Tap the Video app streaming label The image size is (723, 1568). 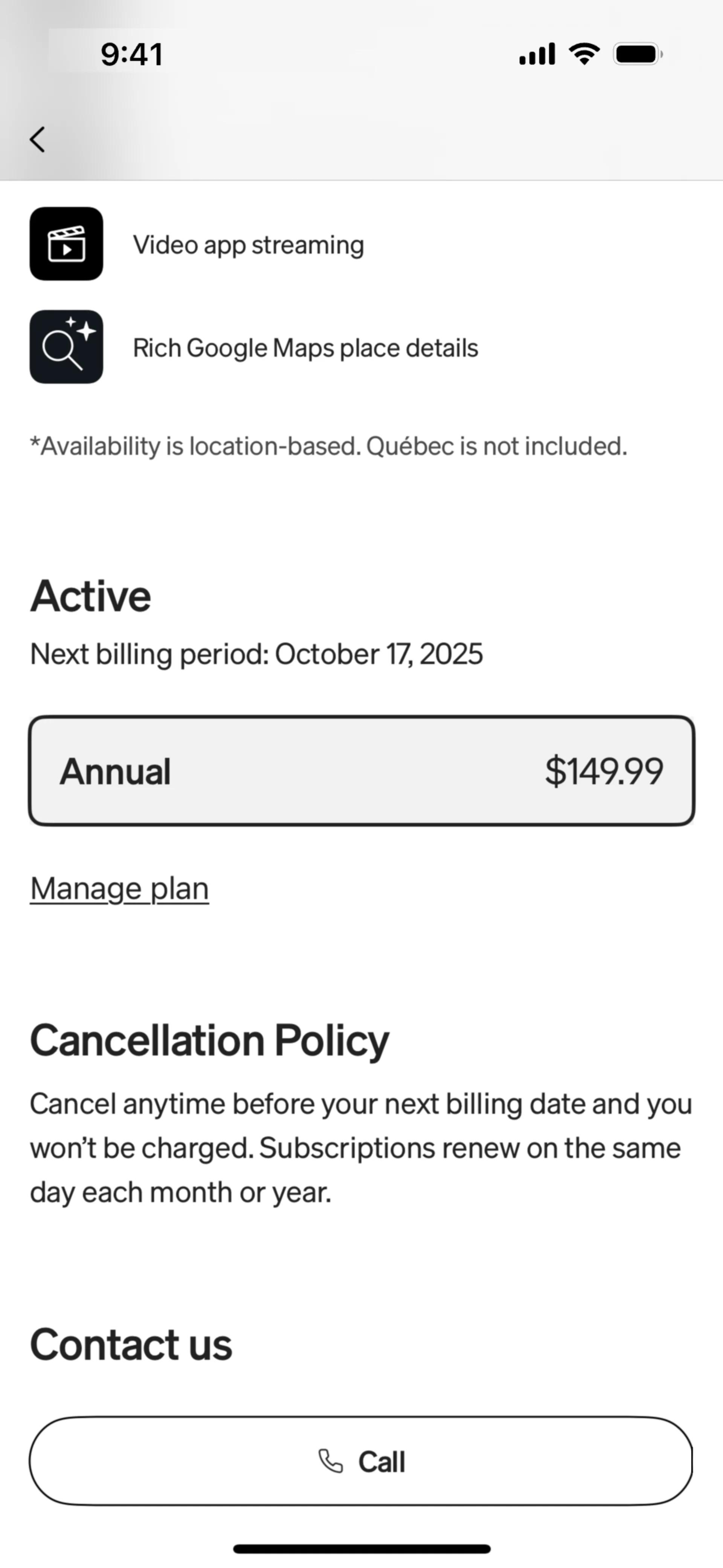tap(248, 245)
